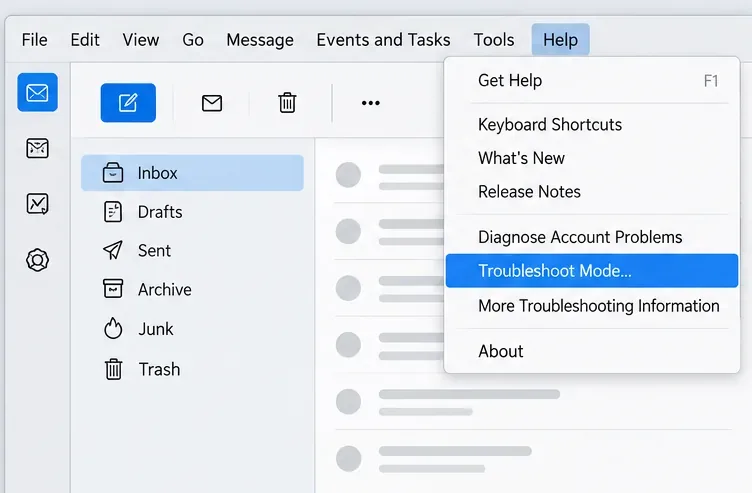This screenshot has width=752, height=493.
Task: Open the first message in list
Action: (x=389, y=175)
